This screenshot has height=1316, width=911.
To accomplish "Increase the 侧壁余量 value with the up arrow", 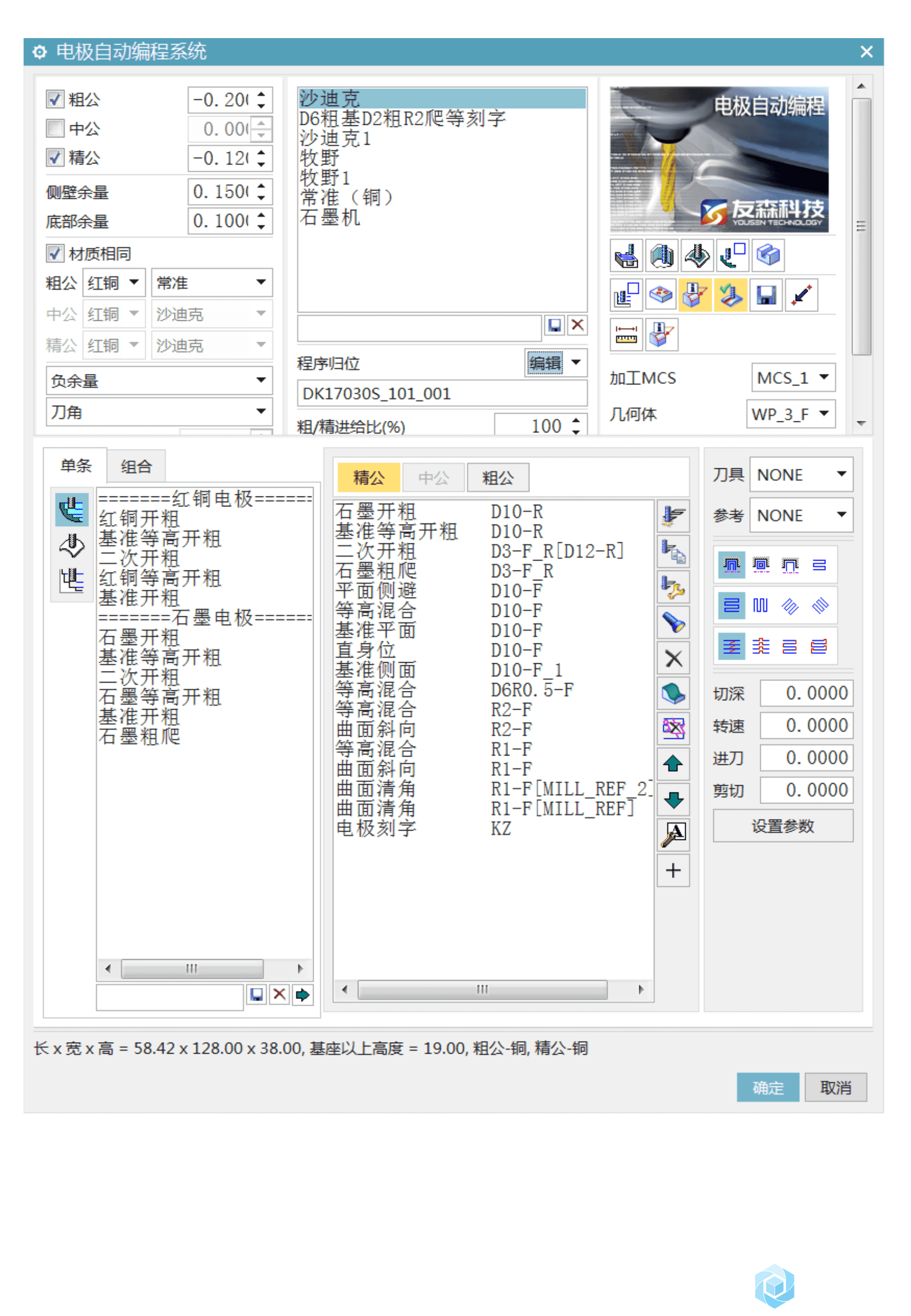I will click(x=261, y=186).
